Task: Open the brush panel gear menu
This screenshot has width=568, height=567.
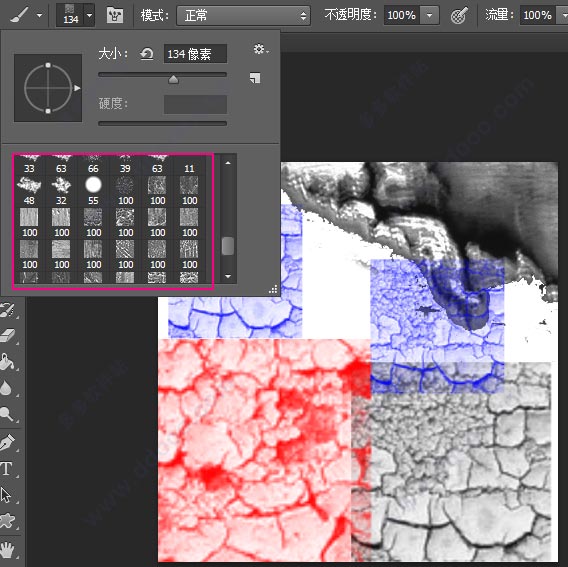Action: [260, 49]
